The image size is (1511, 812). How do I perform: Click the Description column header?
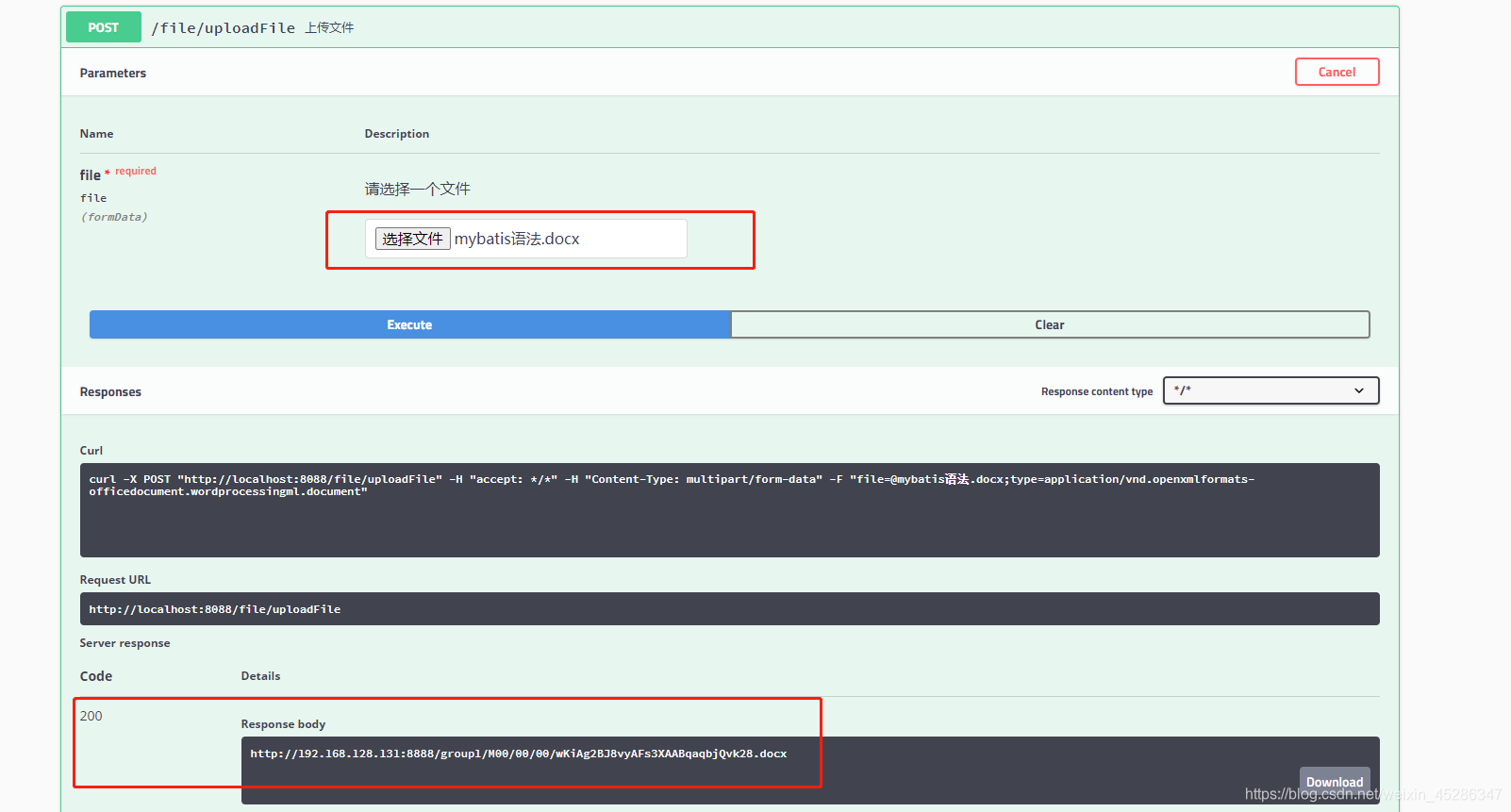click(x=397, y=134)
